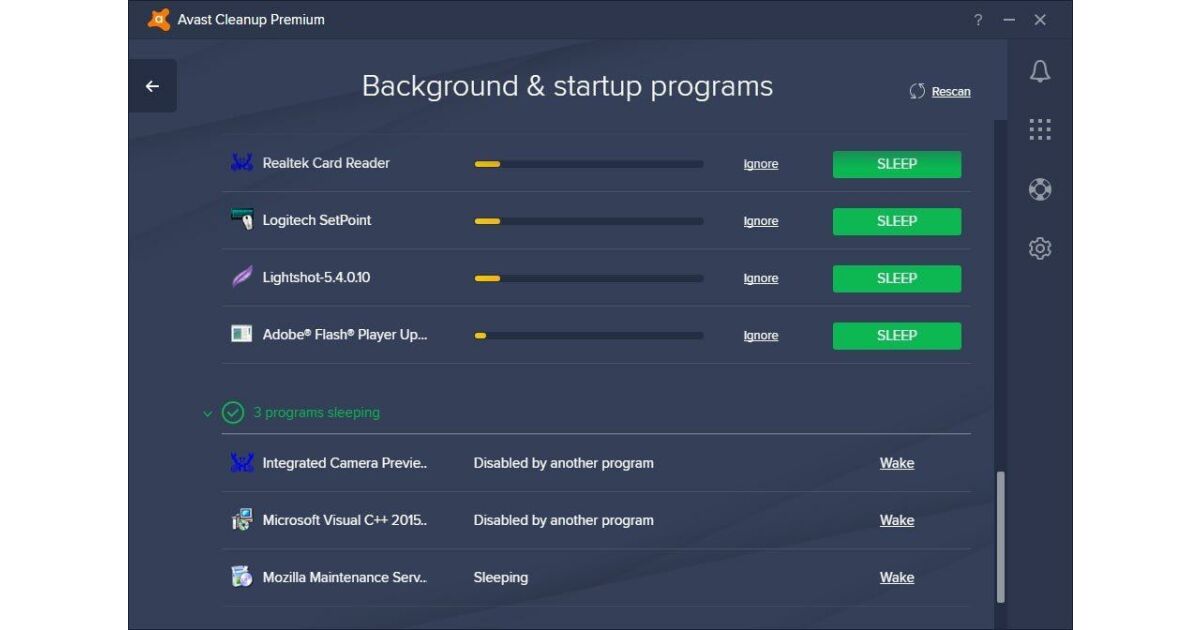Open the settings gear icon

click(1040, 248)
